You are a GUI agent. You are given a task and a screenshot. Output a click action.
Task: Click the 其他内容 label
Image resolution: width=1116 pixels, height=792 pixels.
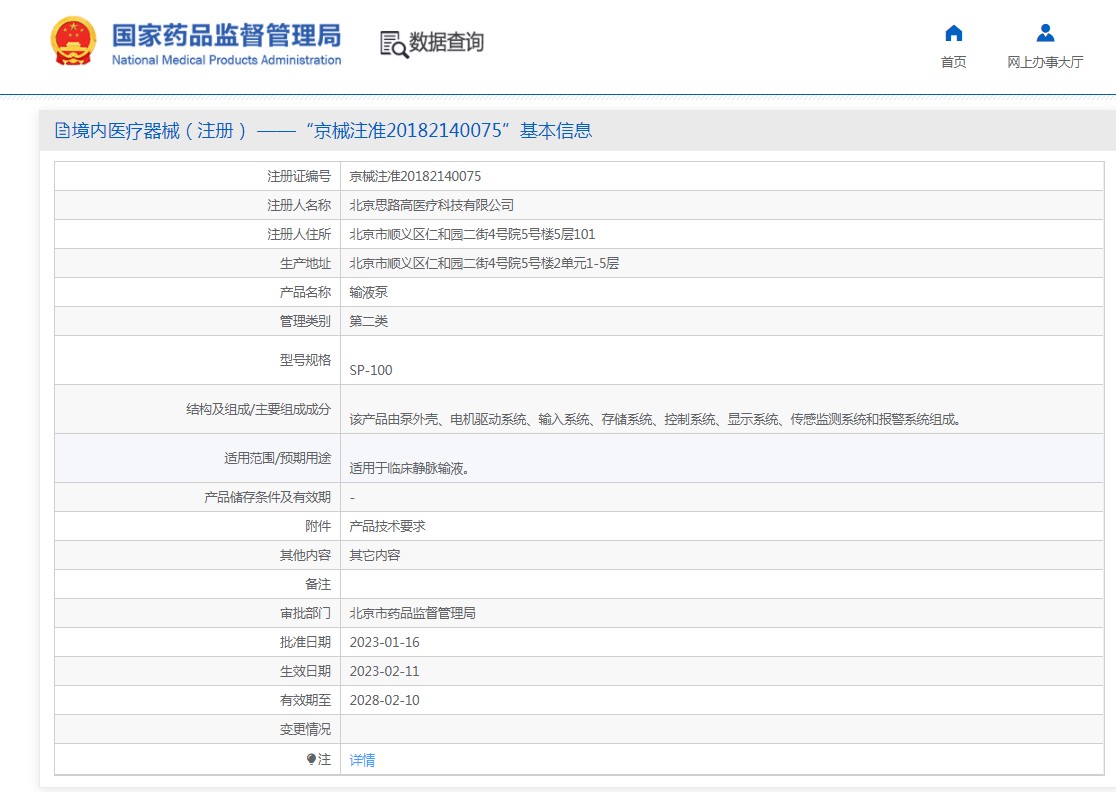pos(305,555)
